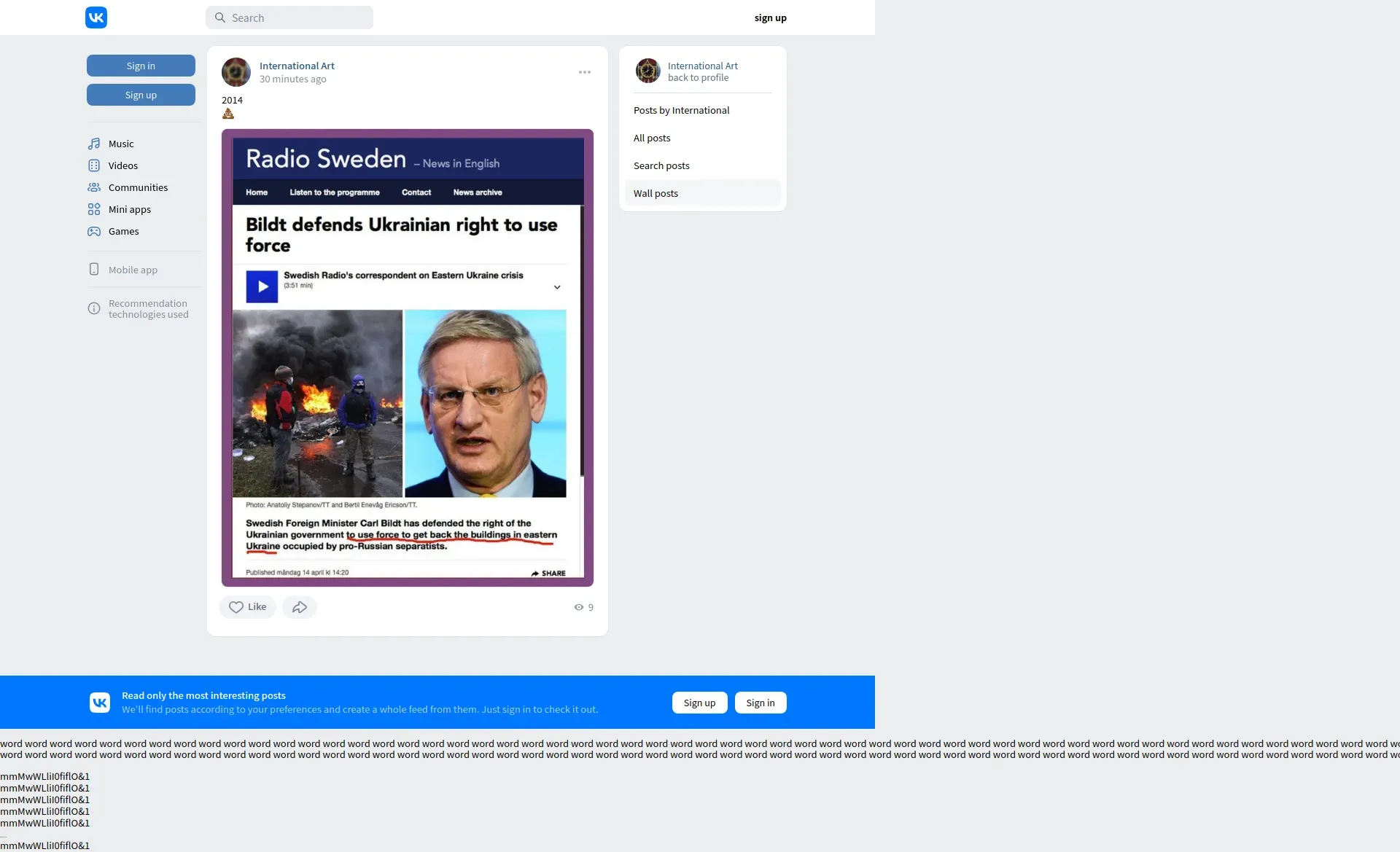This screenshot has height=852, width=1400.
Task: Focus the Search input field
Action: (x=289, y=17)
